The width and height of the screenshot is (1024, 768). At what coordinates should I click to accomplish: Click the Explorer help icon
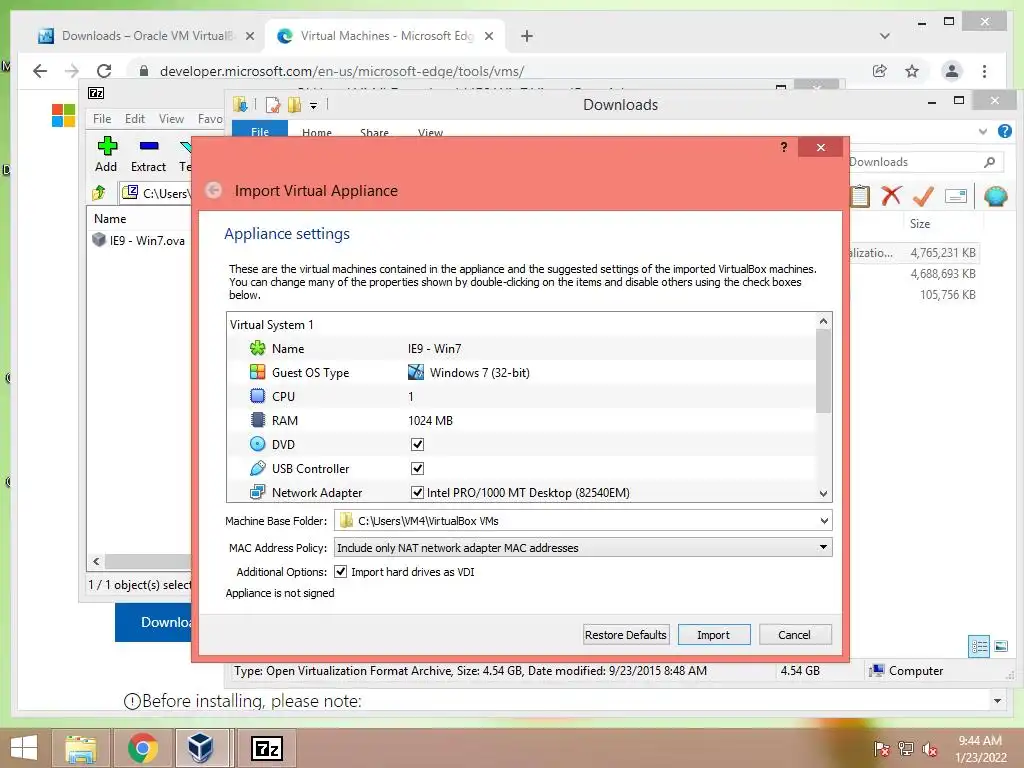1004,131
